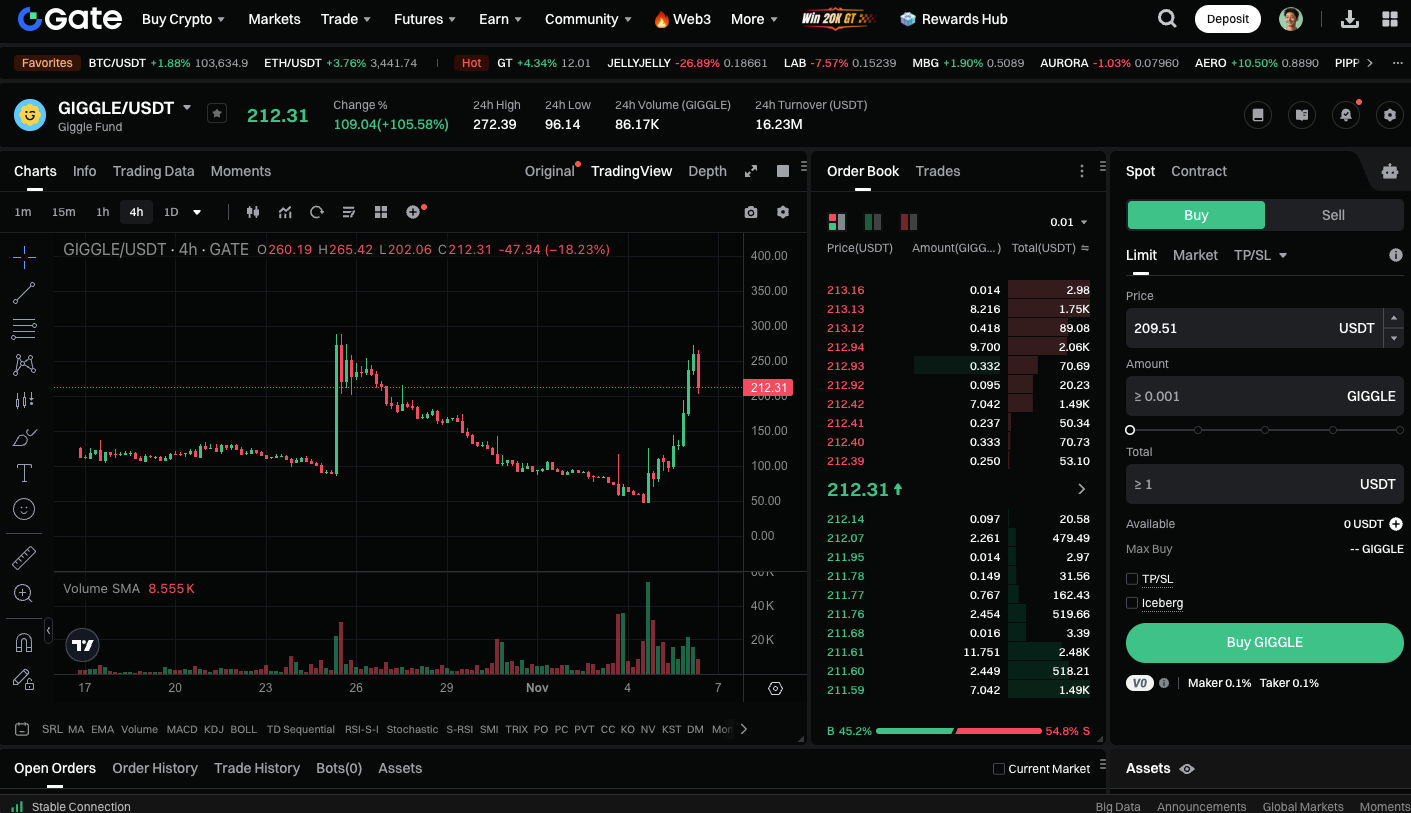Go to the Markets page

(274, 19)
